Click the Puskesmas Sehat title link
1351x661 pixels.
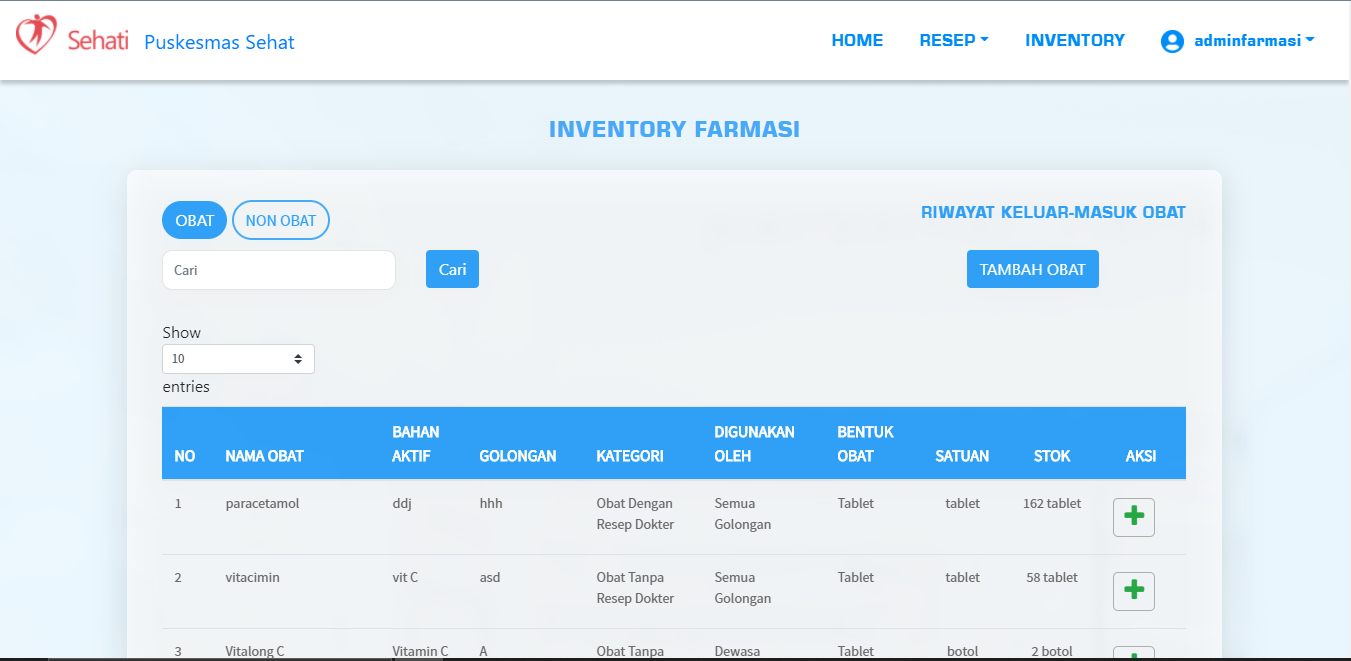219,42
